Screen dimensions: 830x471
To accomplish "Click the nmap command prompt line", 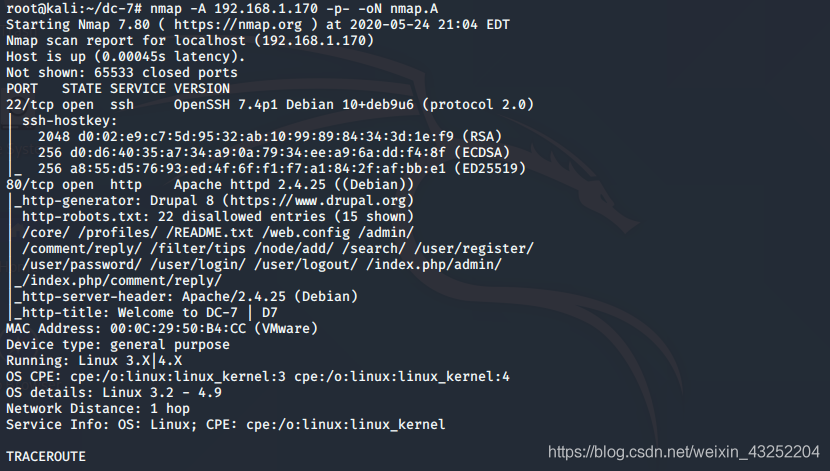I will [x=222, y=8].
